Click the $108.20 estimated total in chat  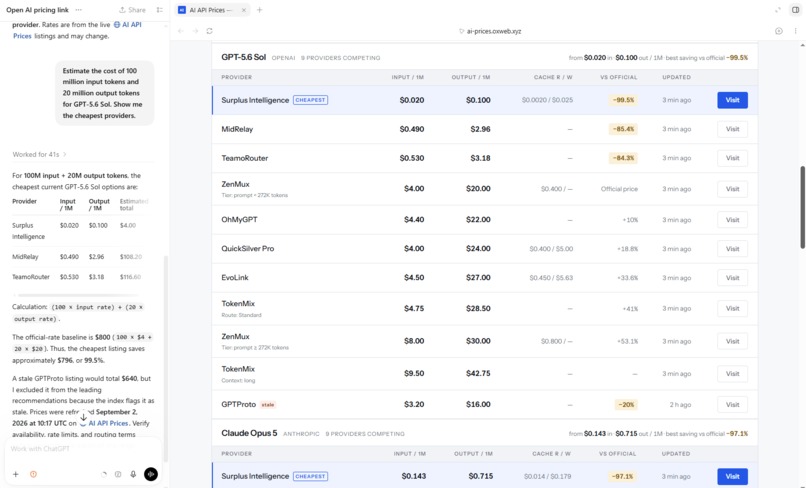[131, 257]
